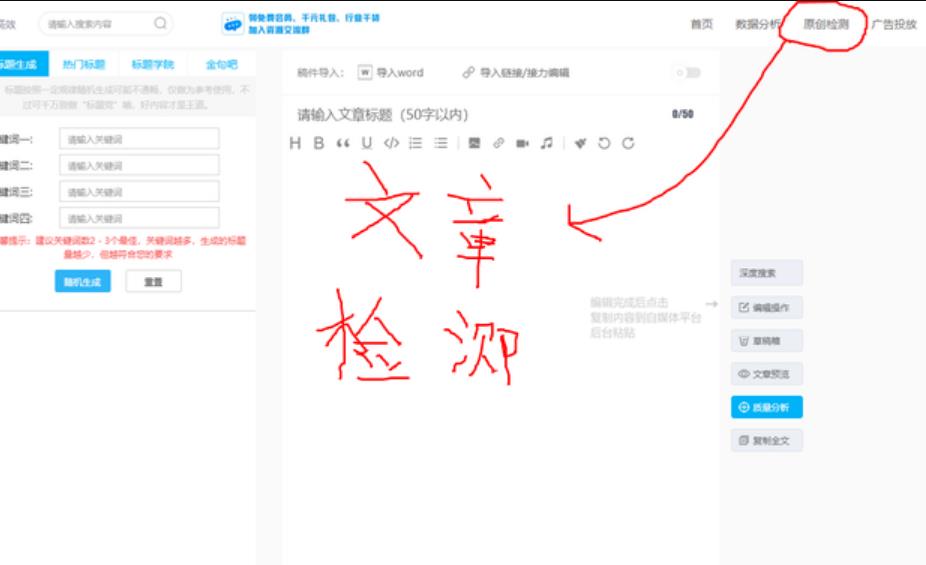Open 数据分析 in the top navigation
Screen dimensions: 926x565
pyautogui.click(x=758, y=24)
